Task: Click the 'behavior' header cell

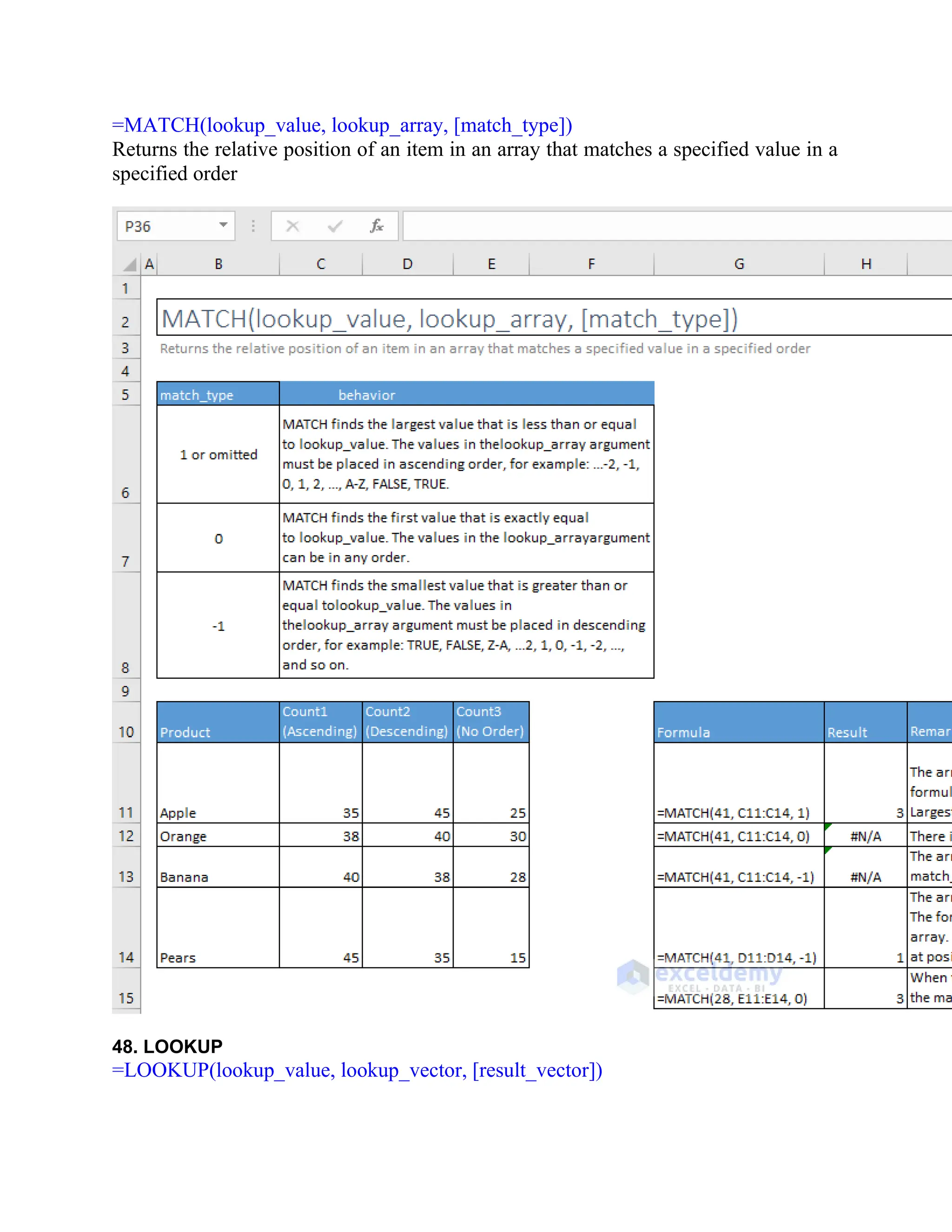Action: coord(467,394)
